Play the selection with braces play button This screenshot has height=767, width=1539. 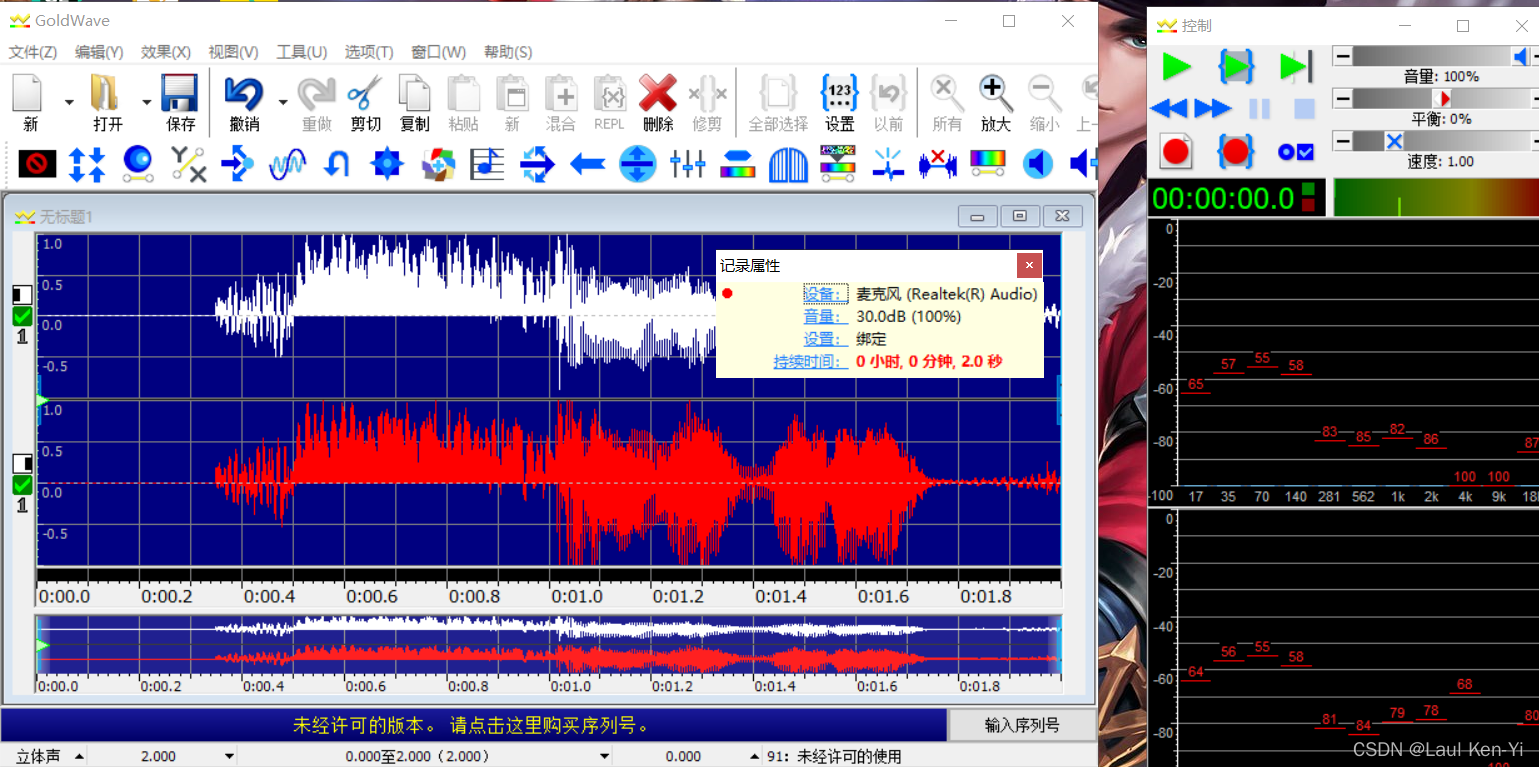point(1236,67)
